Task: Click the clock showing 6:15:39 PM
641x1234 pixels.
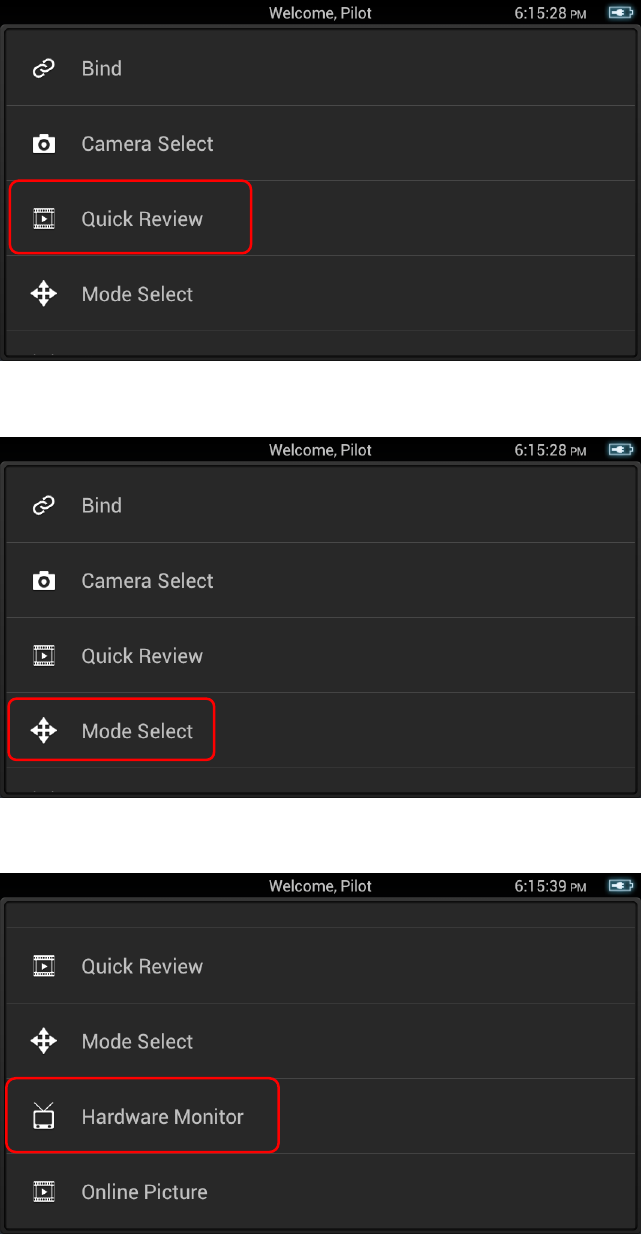Action: click(554, 886)
